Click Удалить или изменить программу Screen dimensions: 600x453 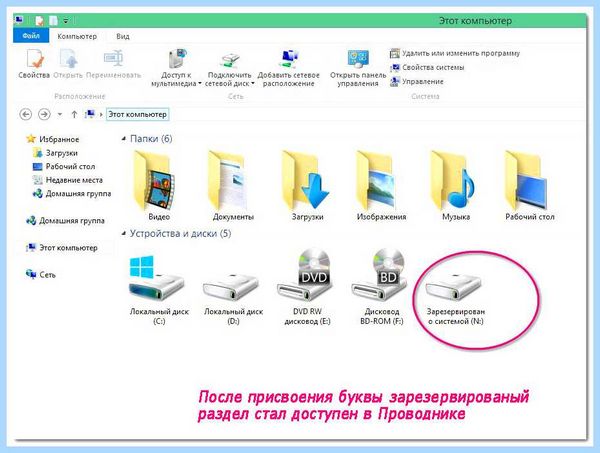tap(455, 53)
